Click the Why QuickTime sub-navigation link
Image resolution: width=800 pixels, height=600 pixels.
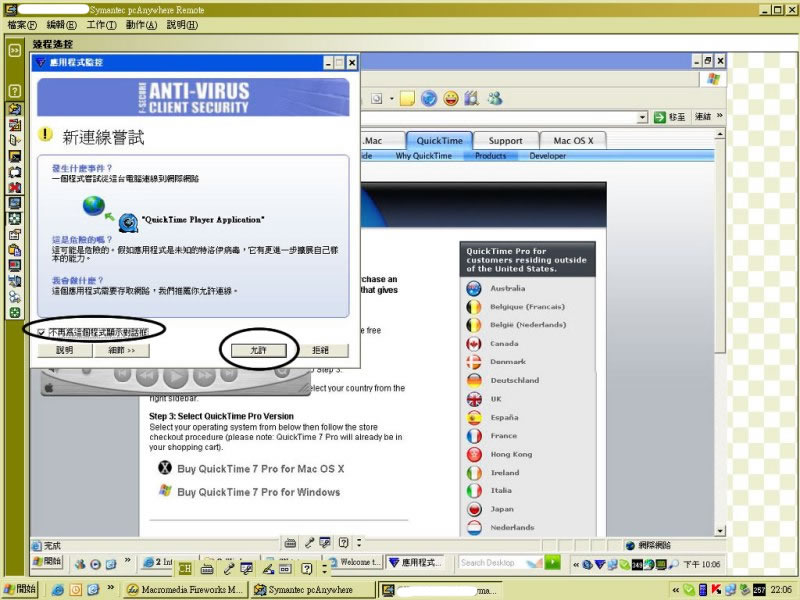pos(423,156)
